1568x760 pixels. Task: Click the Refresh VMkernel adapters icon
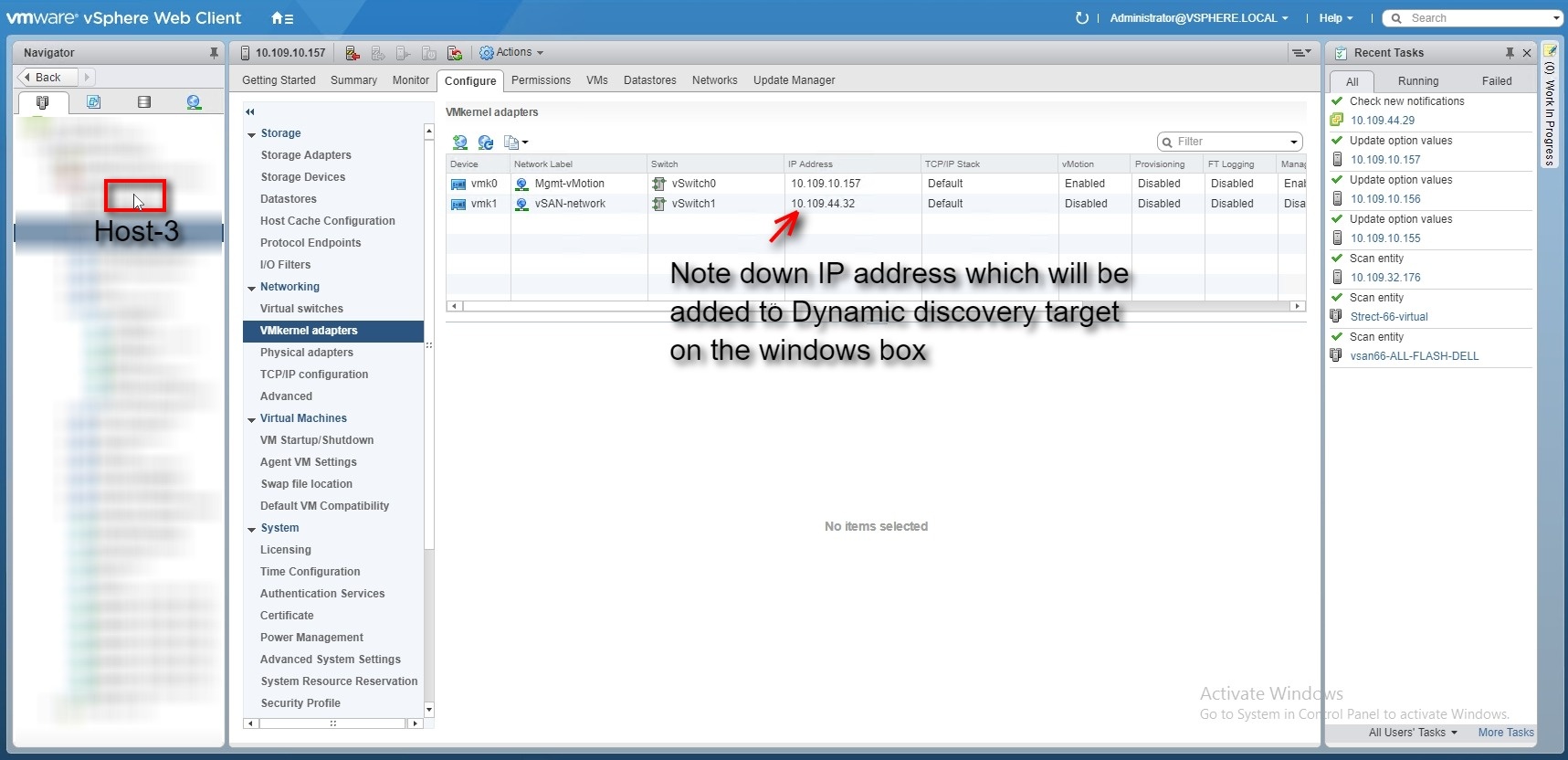click(x=486, y=142)
